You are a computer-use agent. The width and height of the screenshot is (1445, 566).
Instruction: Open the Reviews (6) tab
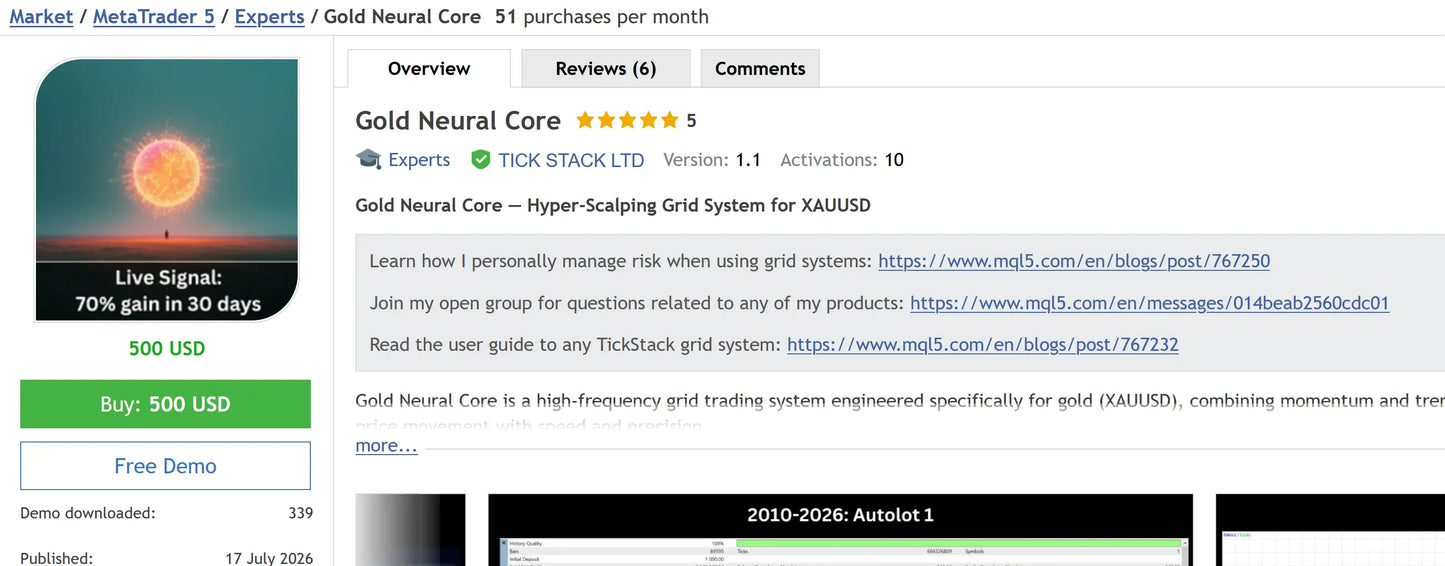coord(606,69)
